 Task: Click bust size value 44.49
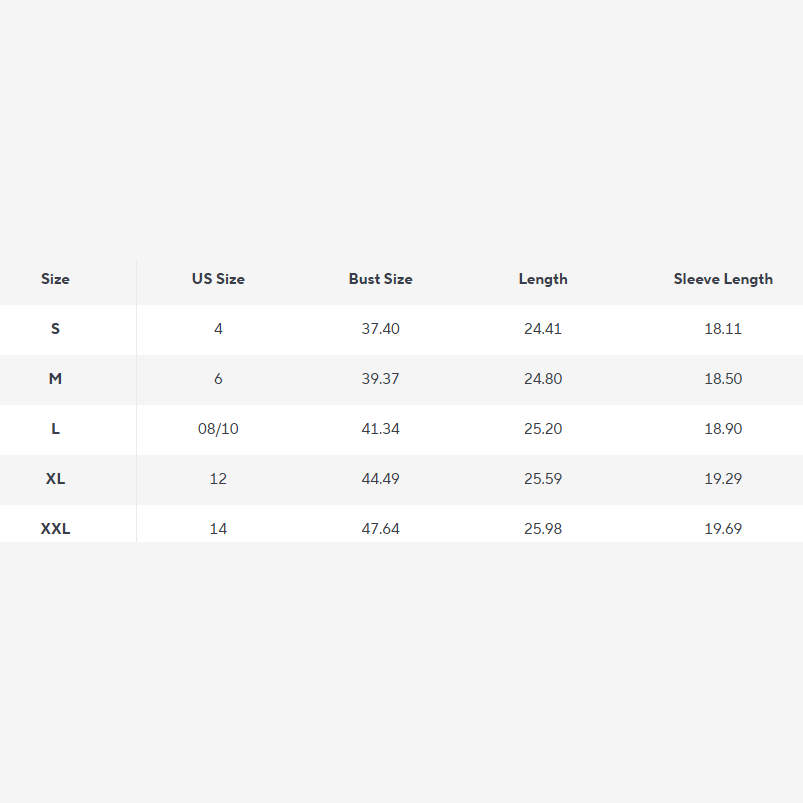pos(380,478)
